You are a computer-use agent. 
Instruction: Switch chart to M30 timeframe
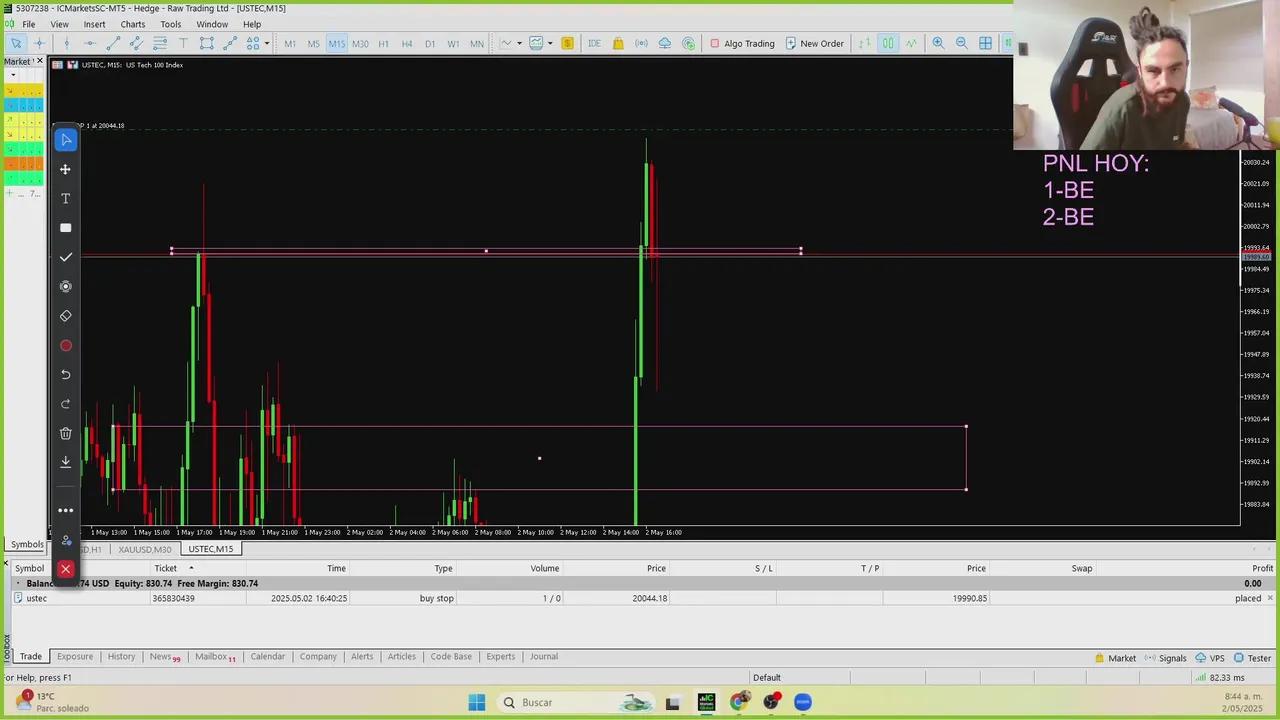click(360, 43)
